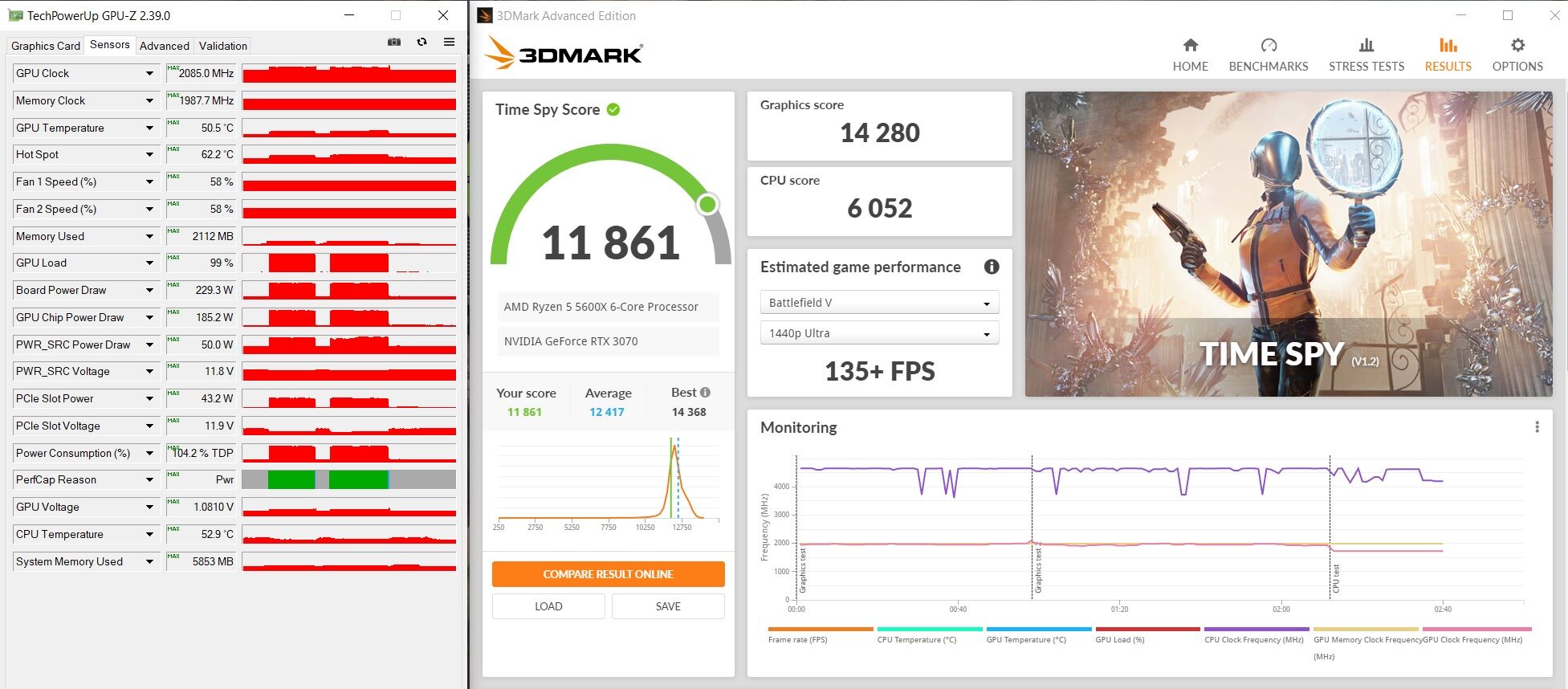The width and height of the screenshot is (1568, 689).
Task: Click the 104.2 % TDP value
Action: (x=203, y=453)
